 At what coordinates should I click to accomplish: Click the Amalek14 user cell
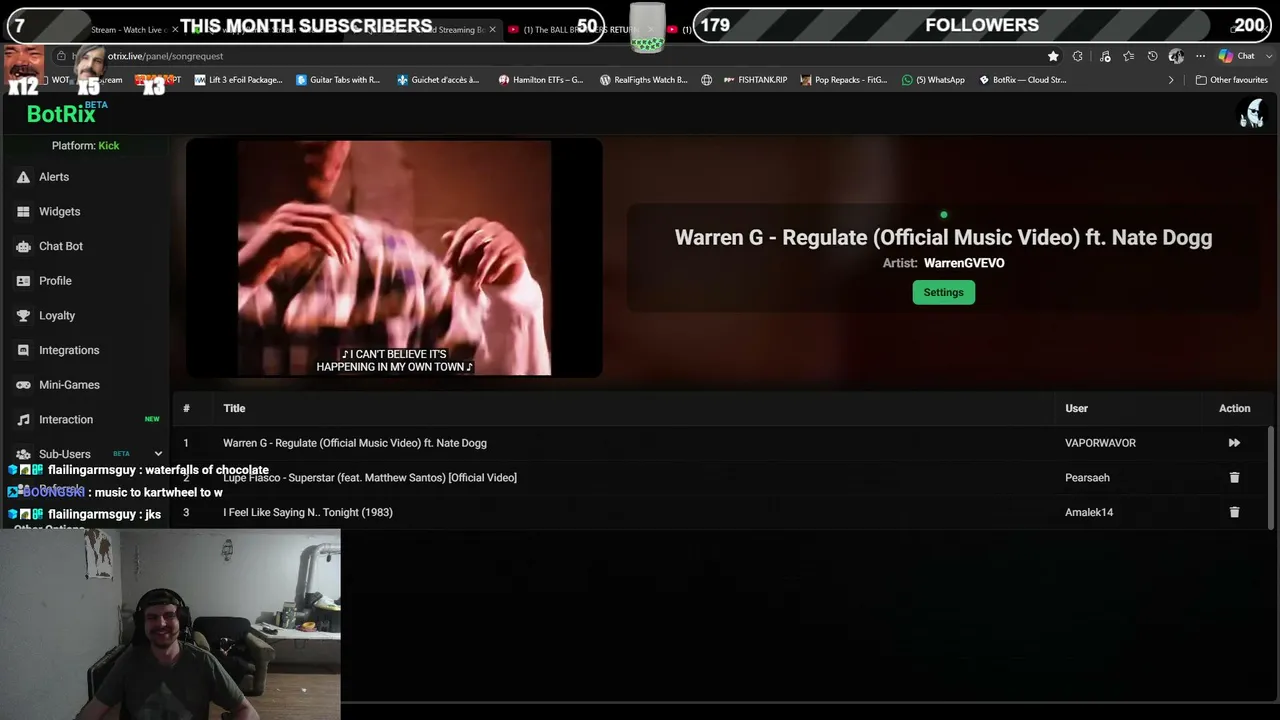(x=1089, y=512)
